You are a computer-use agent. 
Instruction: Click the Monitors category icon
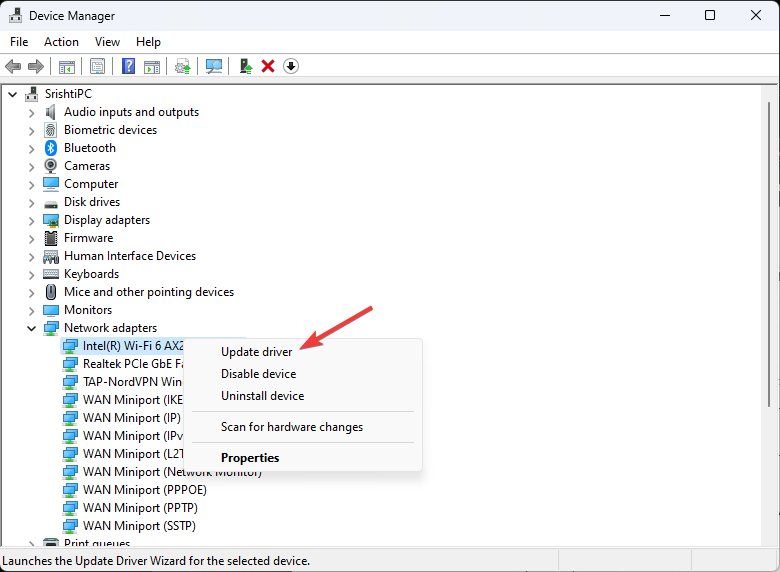[51, 310]
